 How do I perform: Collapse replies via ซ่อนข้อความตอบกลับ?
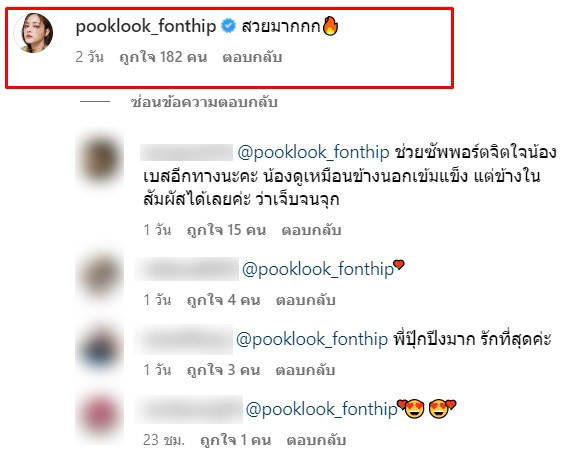coord(204,102)
